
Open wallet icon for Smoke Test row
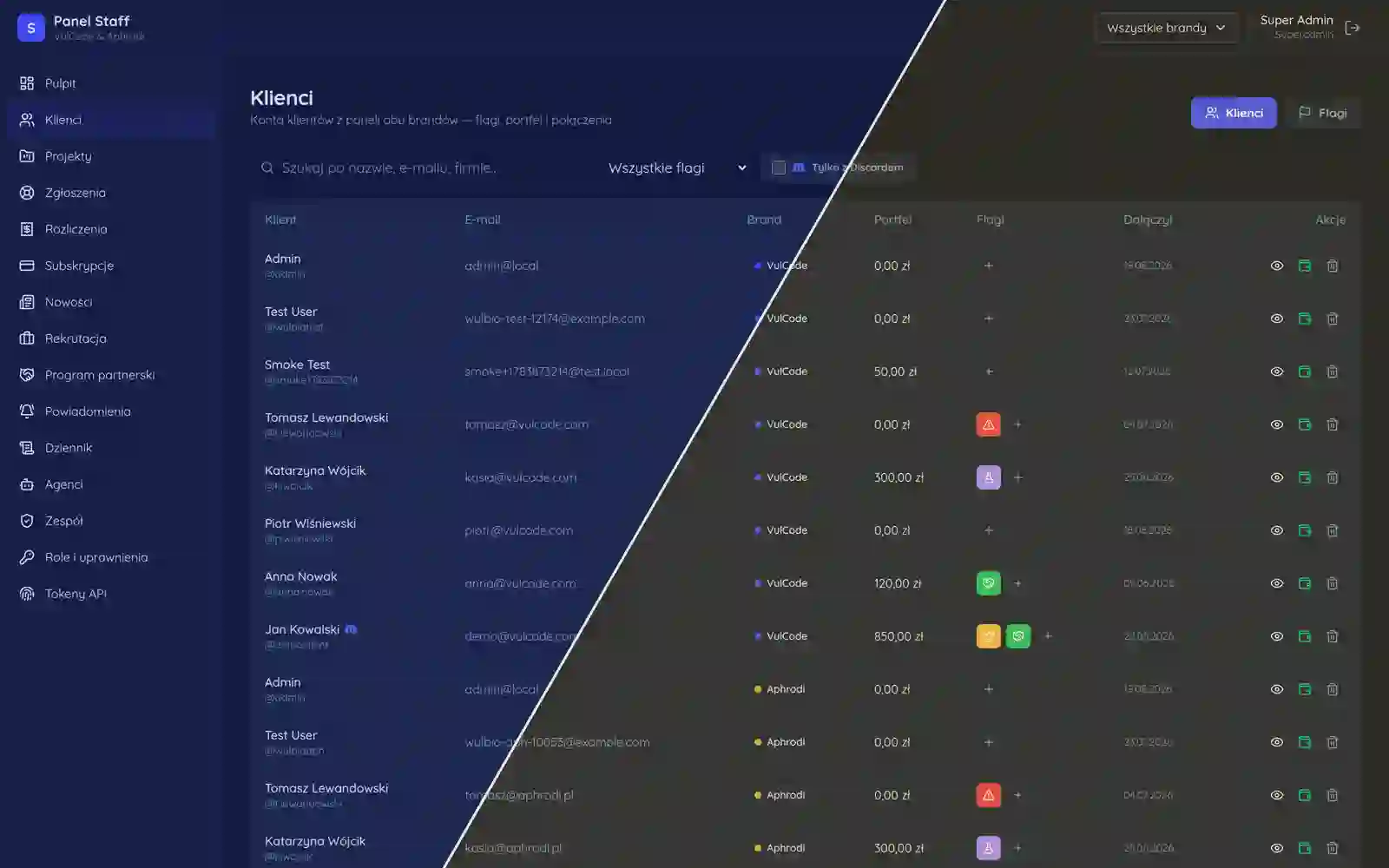1304,372
